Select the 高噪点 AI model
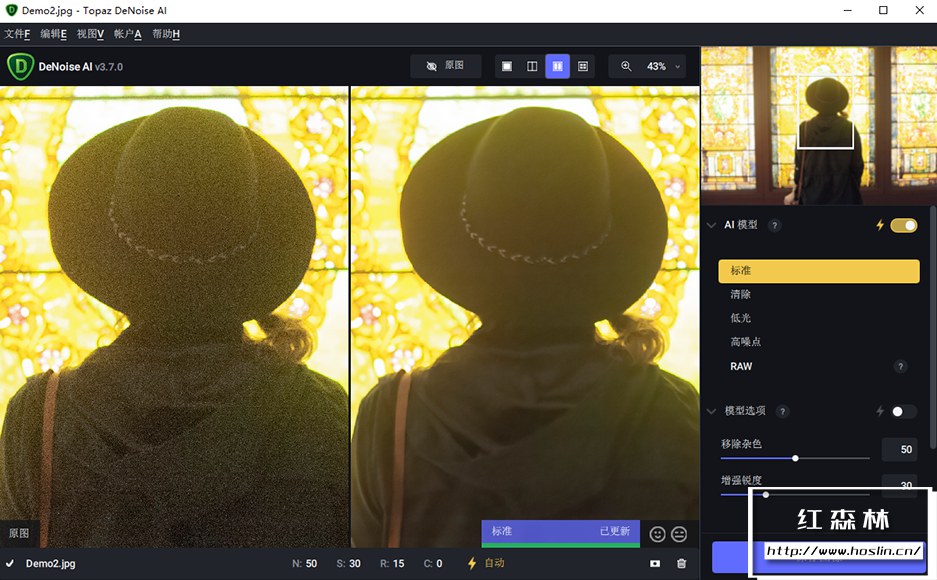Viewport: 937px width, 580px height. [819, 342]
